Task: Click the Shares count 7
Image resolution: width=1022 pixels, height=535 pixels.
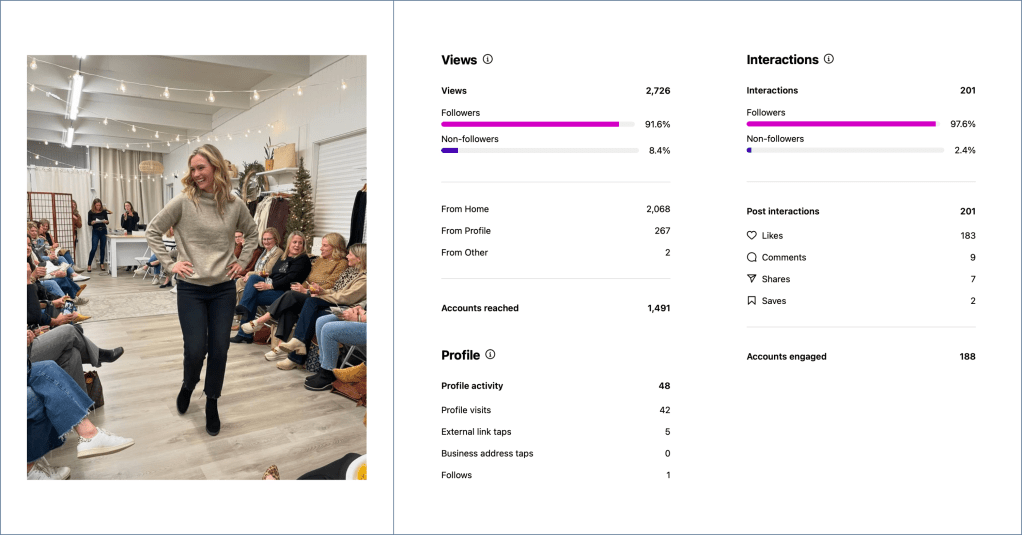Action: click(972, 279)
